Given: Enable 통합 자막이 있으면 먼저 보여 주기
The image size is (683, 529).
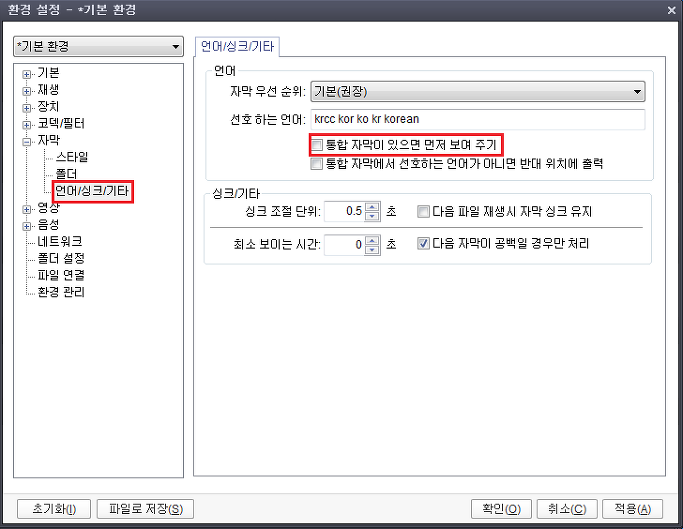Looking at the screenshot, I should (317, 145).
